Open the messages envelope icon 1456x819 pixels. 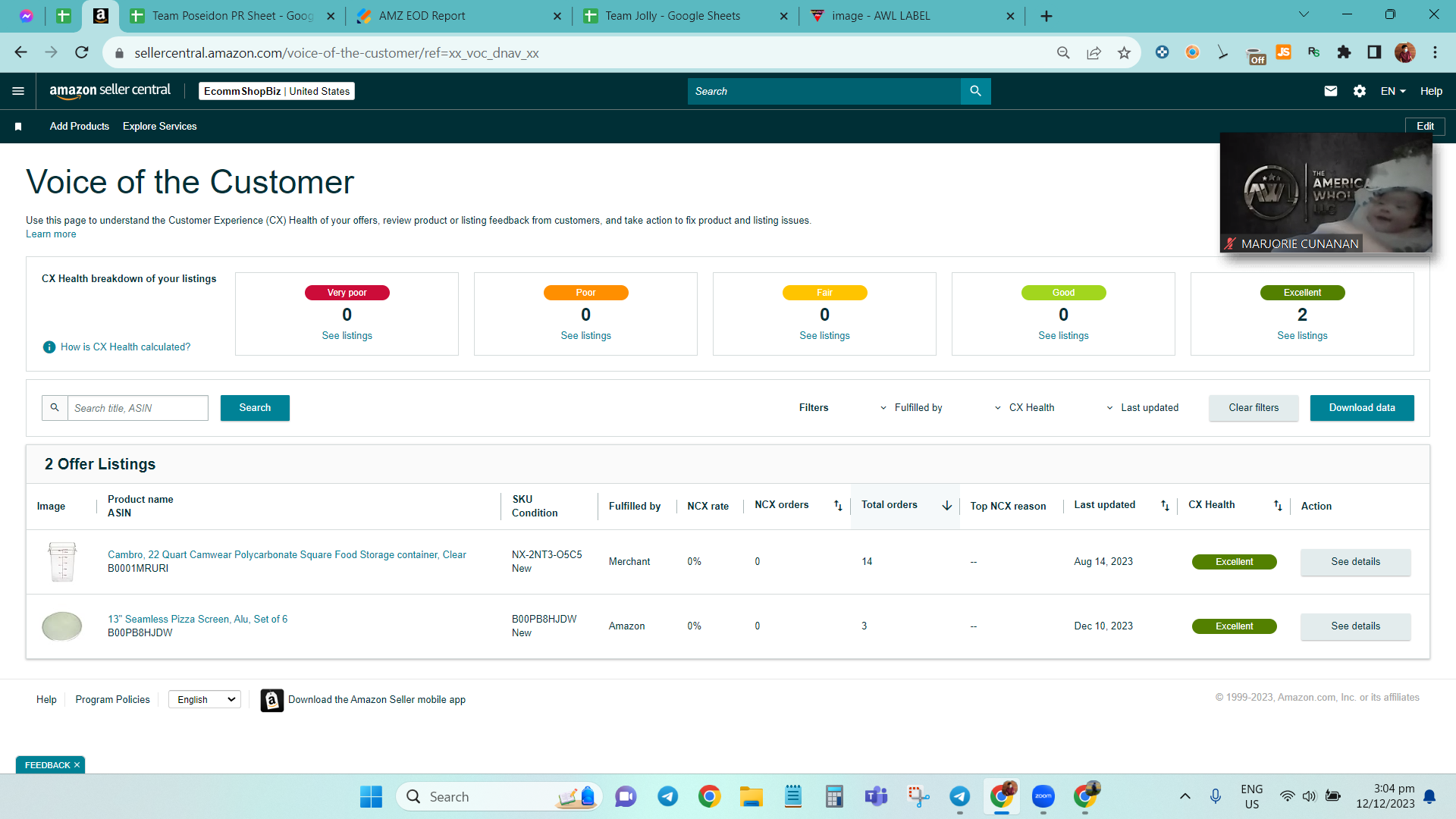[x=1331, y=91]
